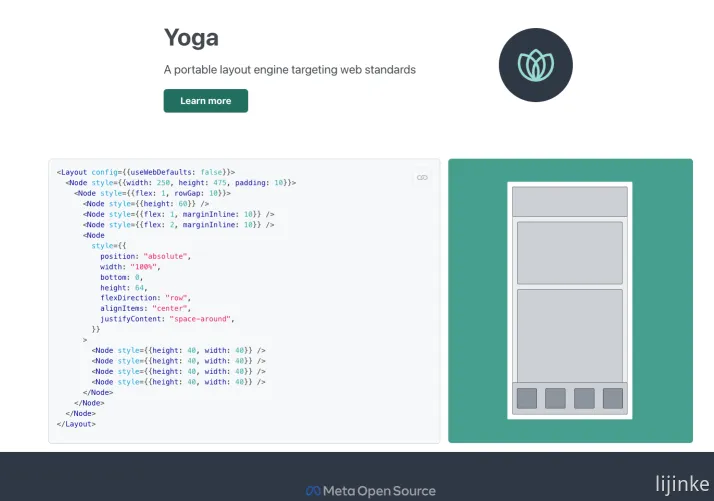
Task: Click the code line 'Node style={{height: 60}} />'
Action: [146, 204]
